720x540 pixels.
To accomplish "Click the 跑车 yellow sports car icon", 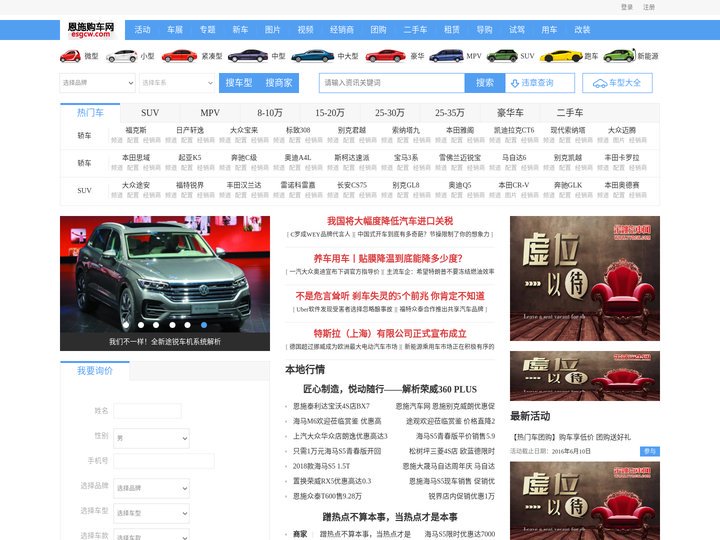I will (561, 56).
